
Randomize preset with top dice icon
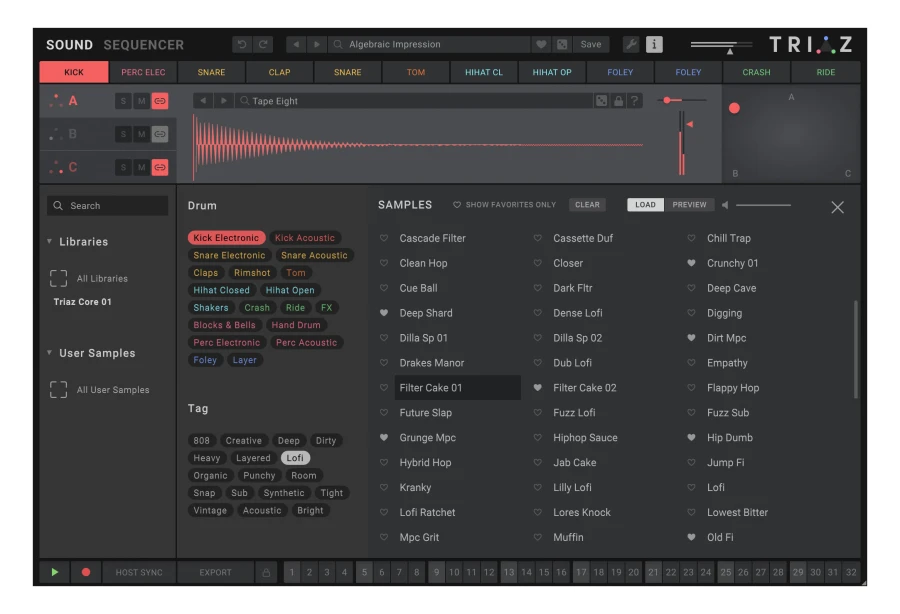562,44
